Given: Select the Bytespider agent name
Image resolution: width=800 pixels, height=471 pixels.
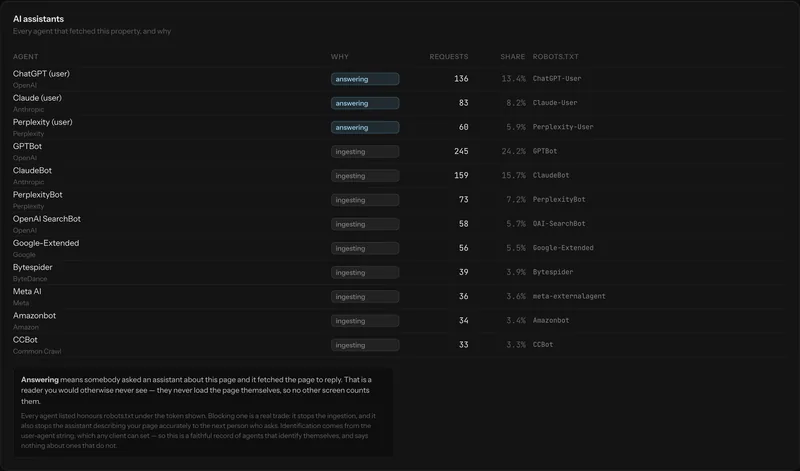Looking at the screenshot, I should (33, 267).
